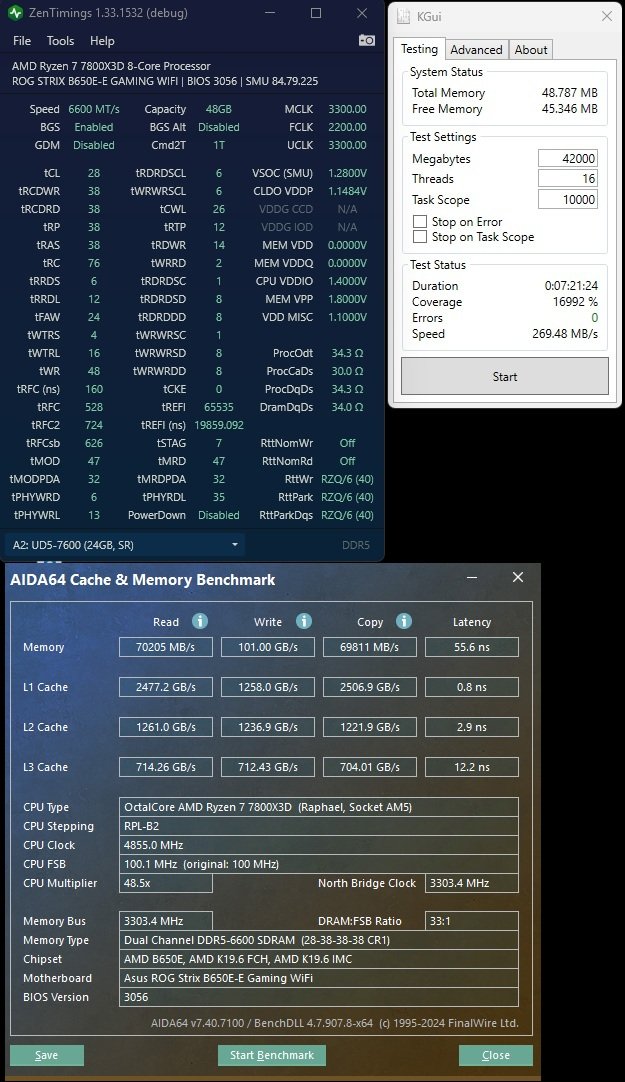
Task: Click the info icon next to Write
Action: pos(304,621)
